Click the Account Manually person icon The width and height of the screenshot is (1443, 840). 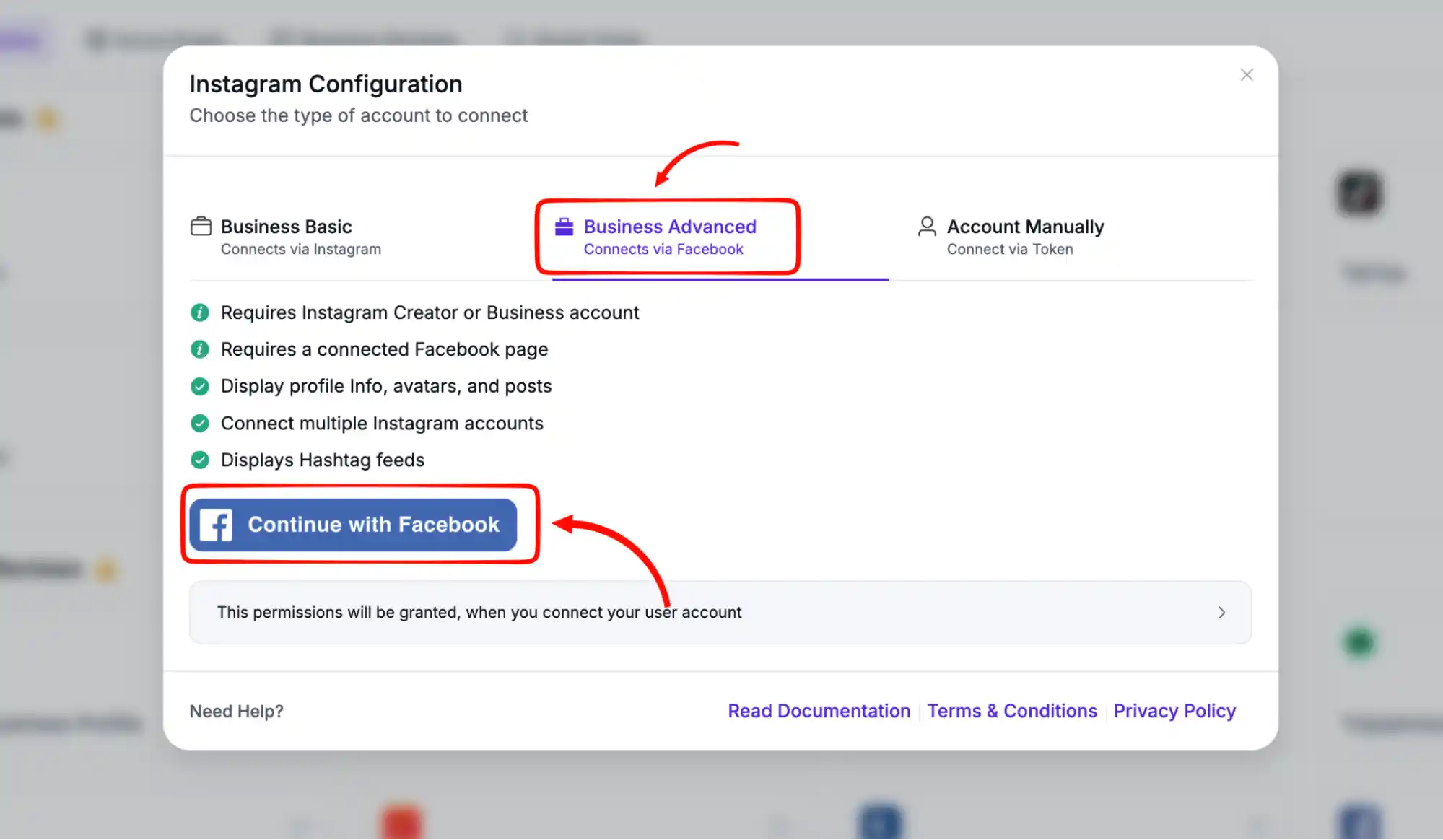[x=927, y=227]
